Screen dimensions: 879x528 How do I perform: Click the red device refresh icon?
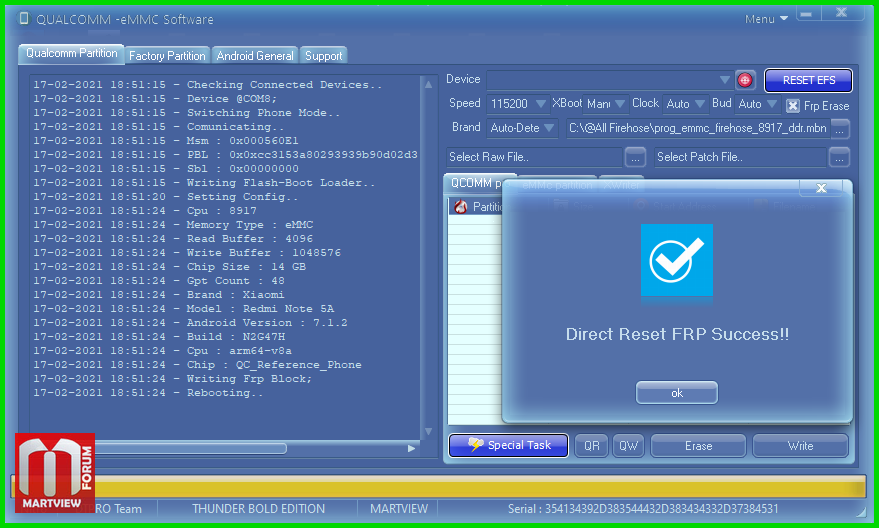click(x=744, y=80)
